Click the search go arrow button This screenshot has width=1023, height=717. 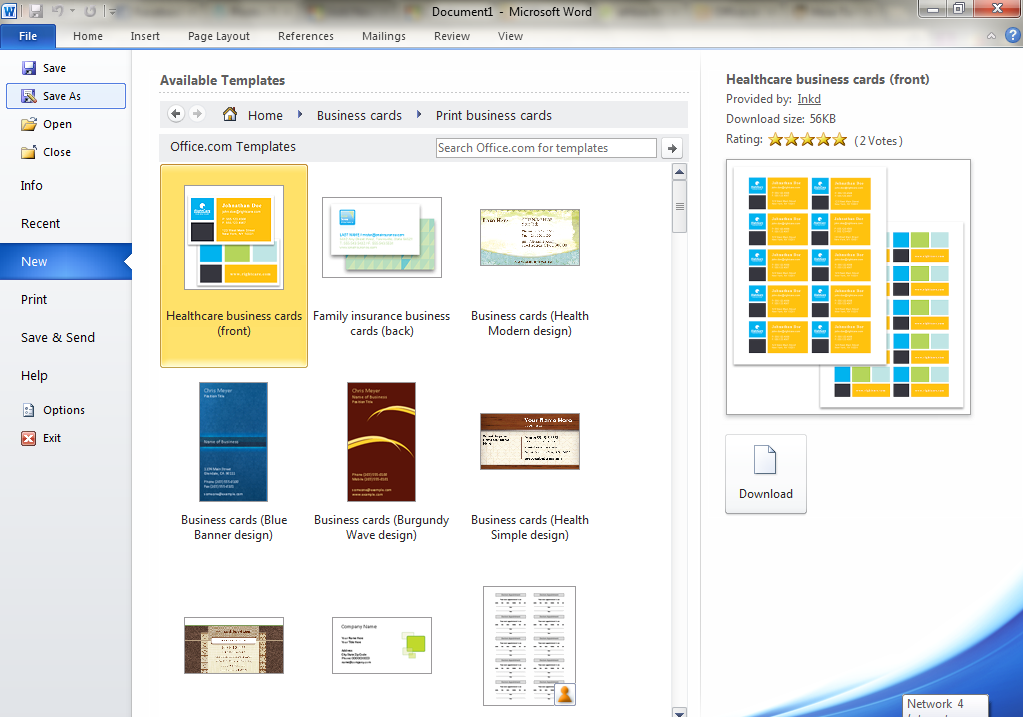point(672,148)
